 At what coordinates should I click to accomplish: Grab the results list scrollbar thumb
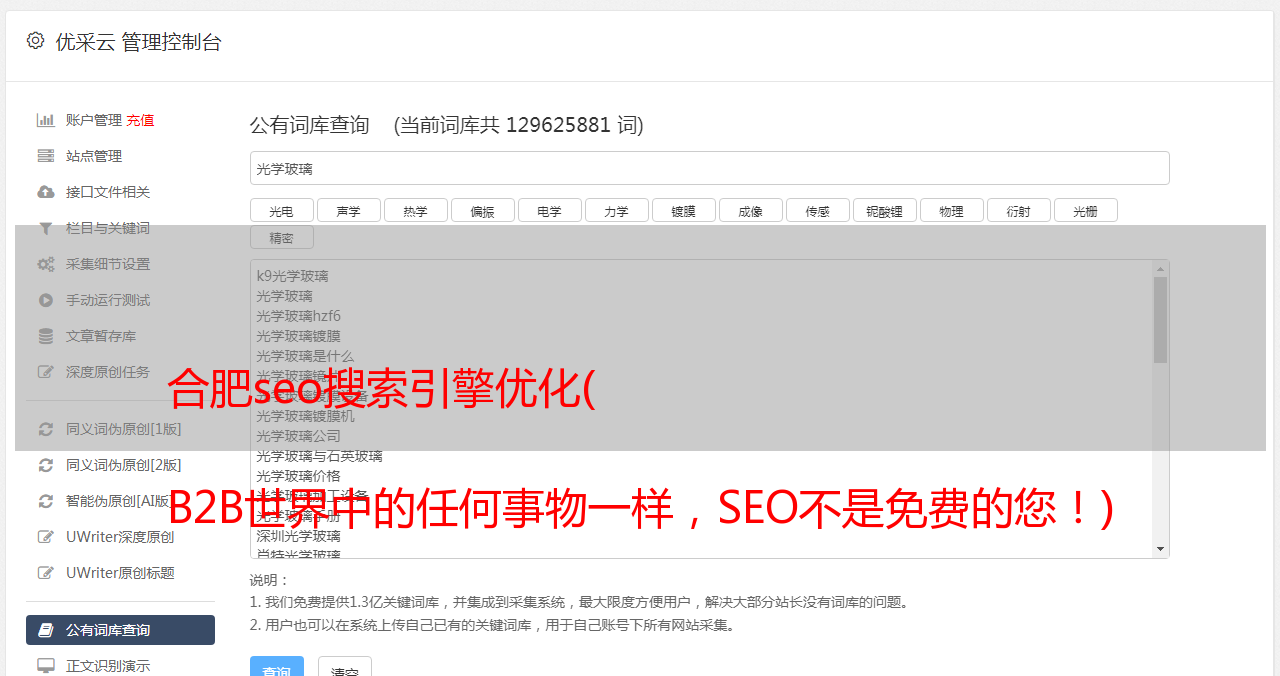point(1160,320)
